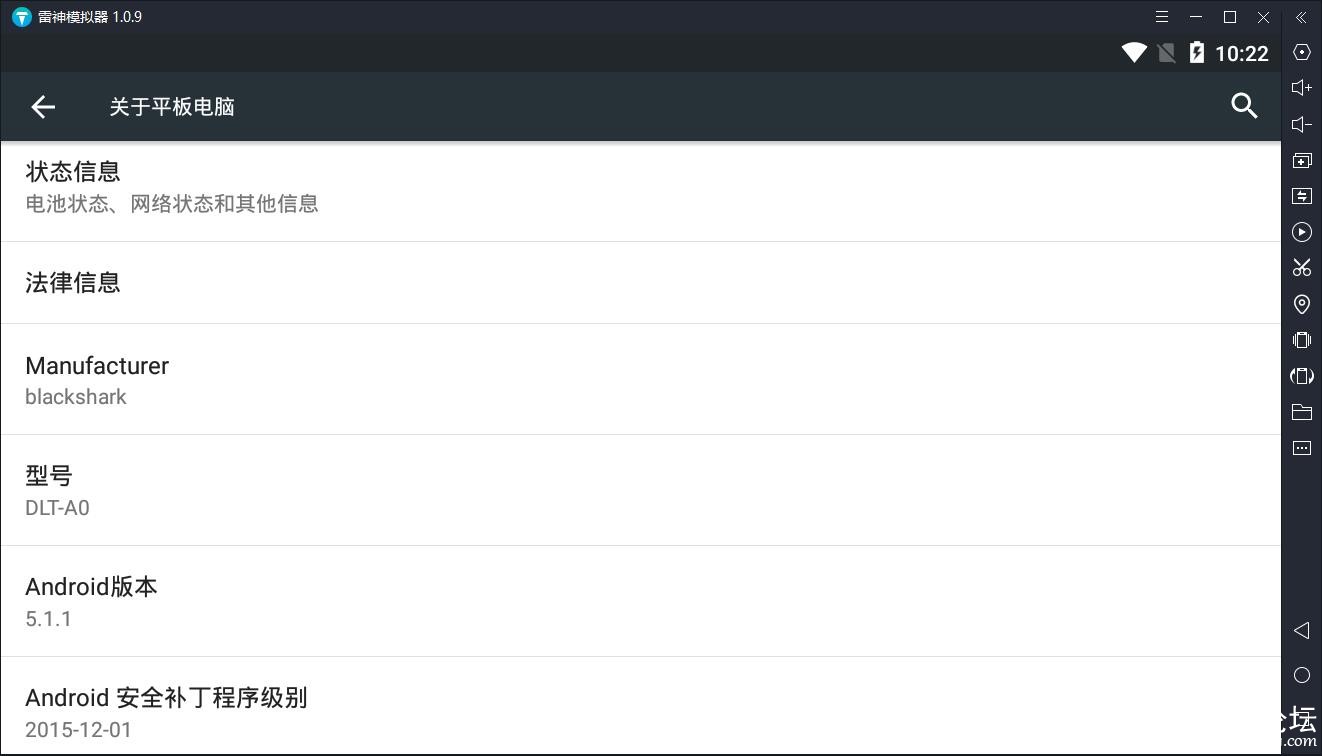
Task: Open the emulator settings hexagon icon
Action: click(x=1301, y=52)
